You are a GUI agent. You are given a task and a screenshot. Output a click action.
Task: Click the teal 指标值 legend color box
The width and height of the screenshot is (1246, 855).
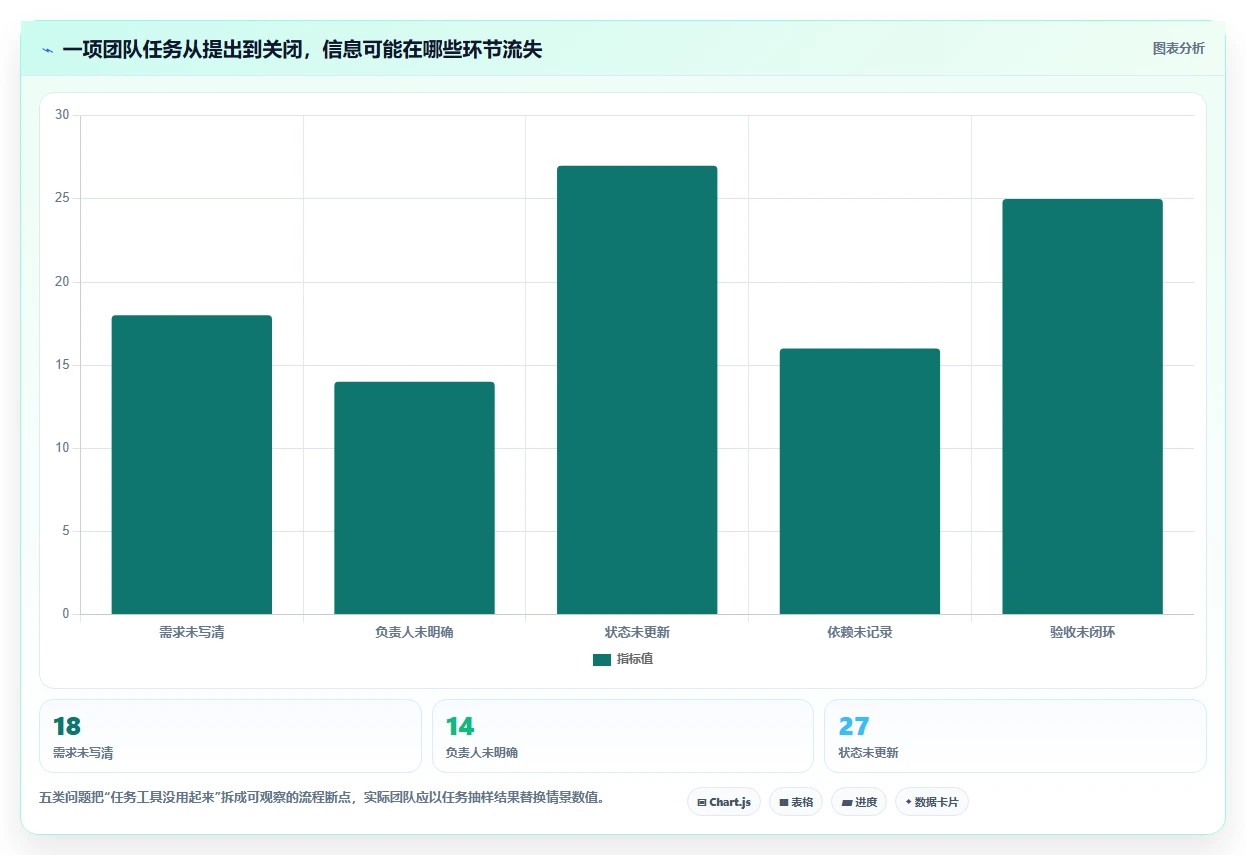(x=601, y=659)
